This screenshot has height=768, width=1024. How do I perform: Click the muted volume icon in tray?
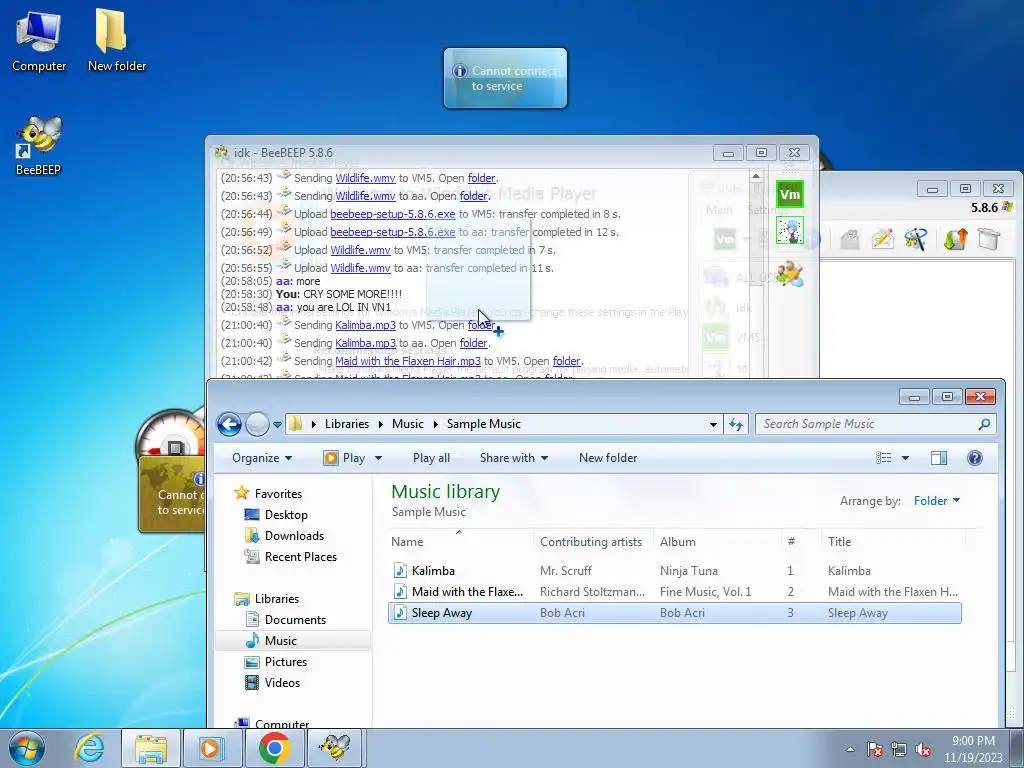923,750
